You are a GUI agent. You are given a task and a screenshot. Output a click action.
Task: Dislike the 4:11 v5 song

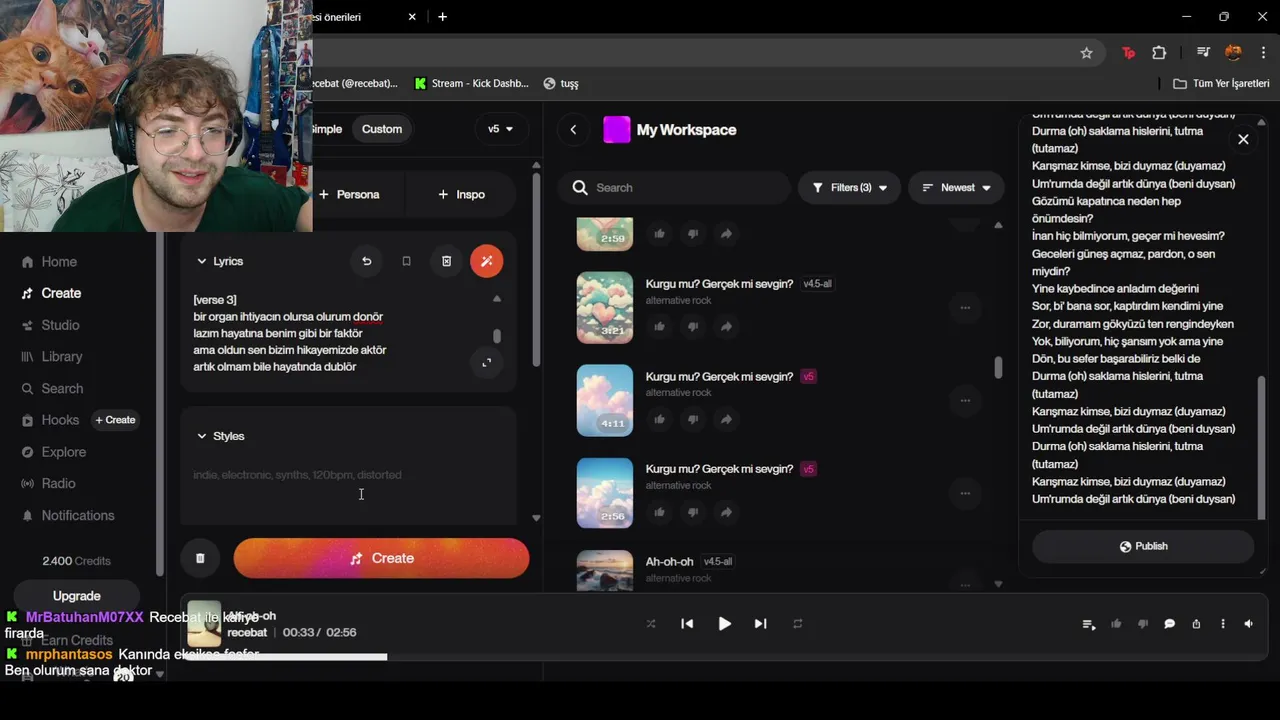pos(692,419)
